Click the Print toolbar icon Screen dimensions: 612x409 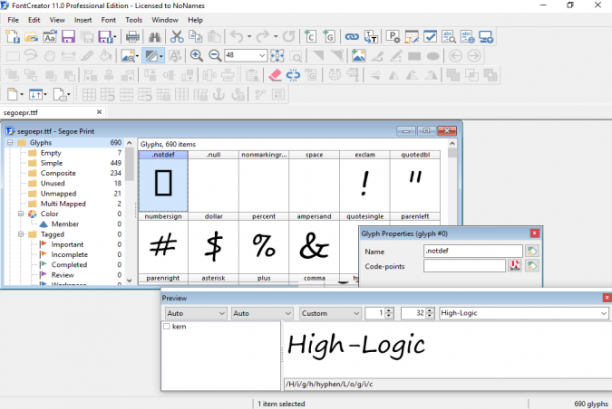click(x=133, y=37)
